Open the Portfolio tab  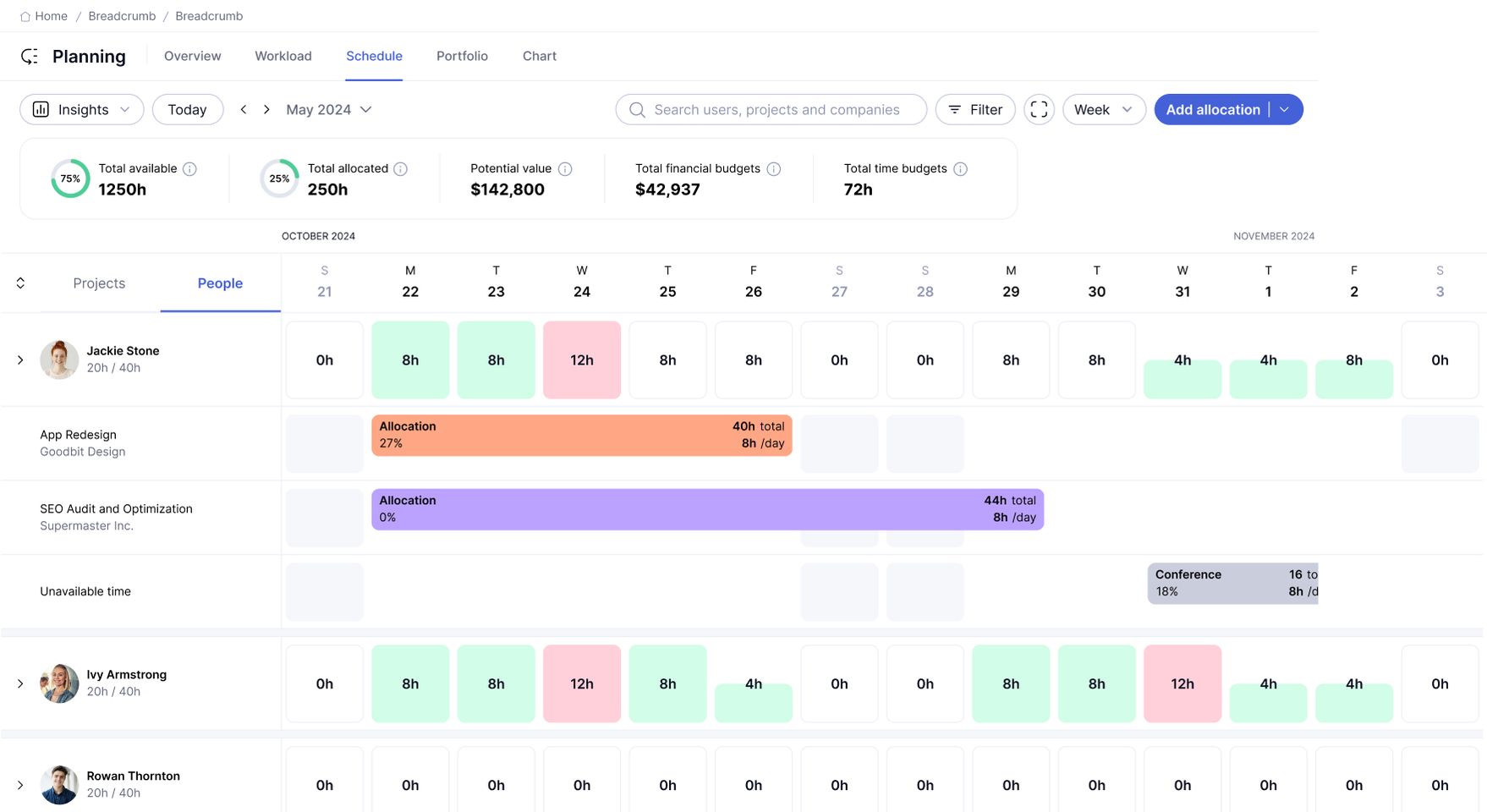[x=462, y=56]
